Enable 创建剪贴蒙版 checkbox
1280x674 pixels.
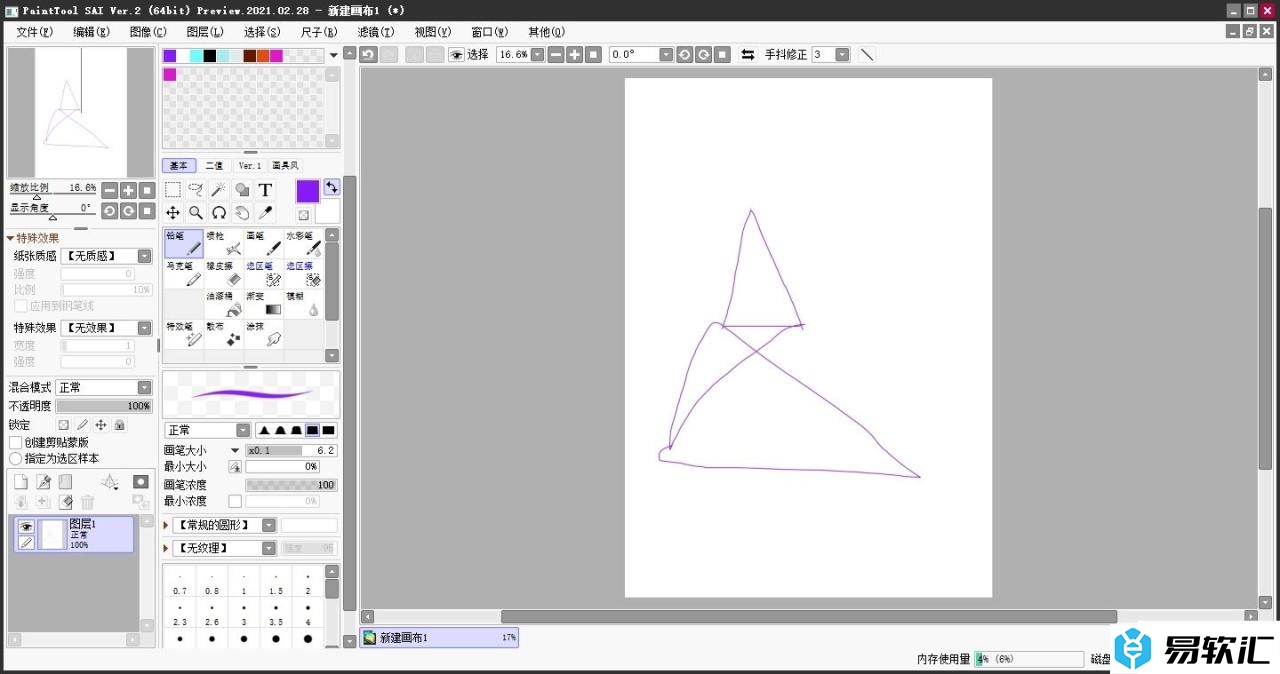(x=15, y=442)
